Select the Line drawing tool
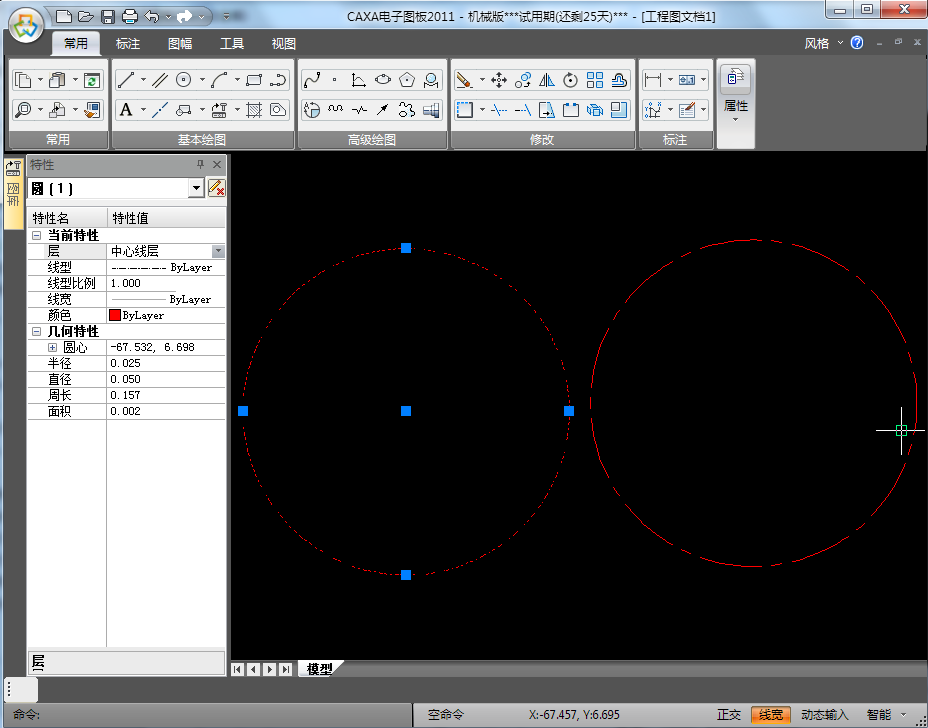The width and height of the screenshot is (928, 728). (126, 80)
